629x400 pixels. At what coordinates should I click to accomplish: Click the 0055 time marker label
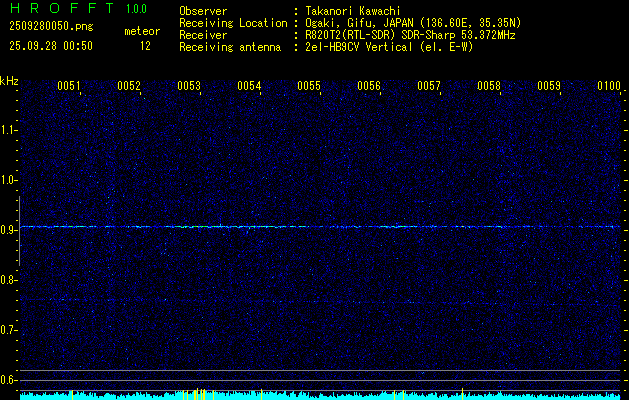[x=309, y=86]
